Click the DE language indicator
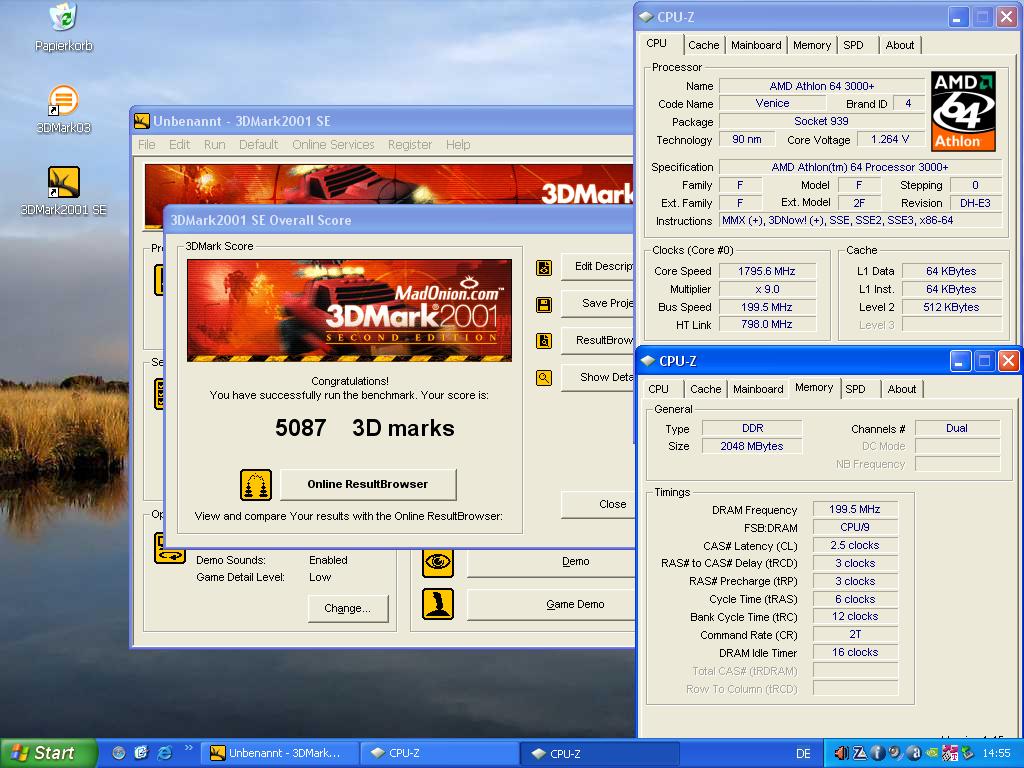 (x=803, y=754)
